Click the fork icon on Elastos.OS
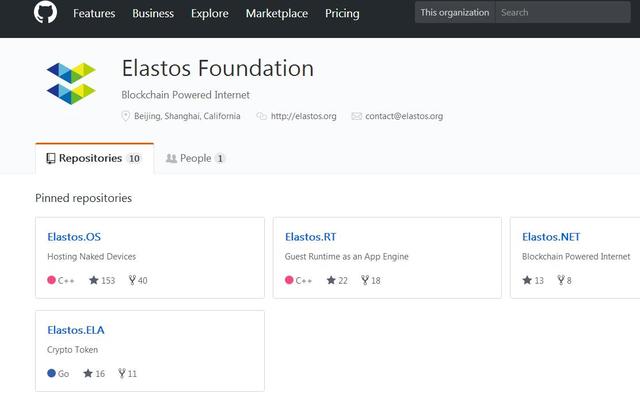The width and height of the screenshot is (640, 397). (132, 280)
